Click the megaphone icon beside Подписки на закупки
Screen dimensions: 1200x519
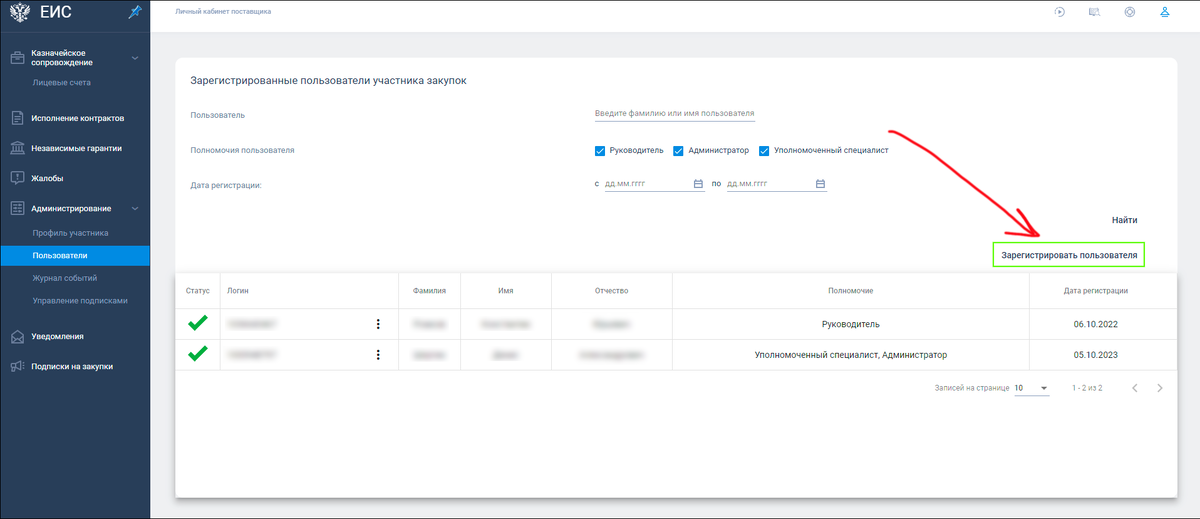(x=17, y=366)
